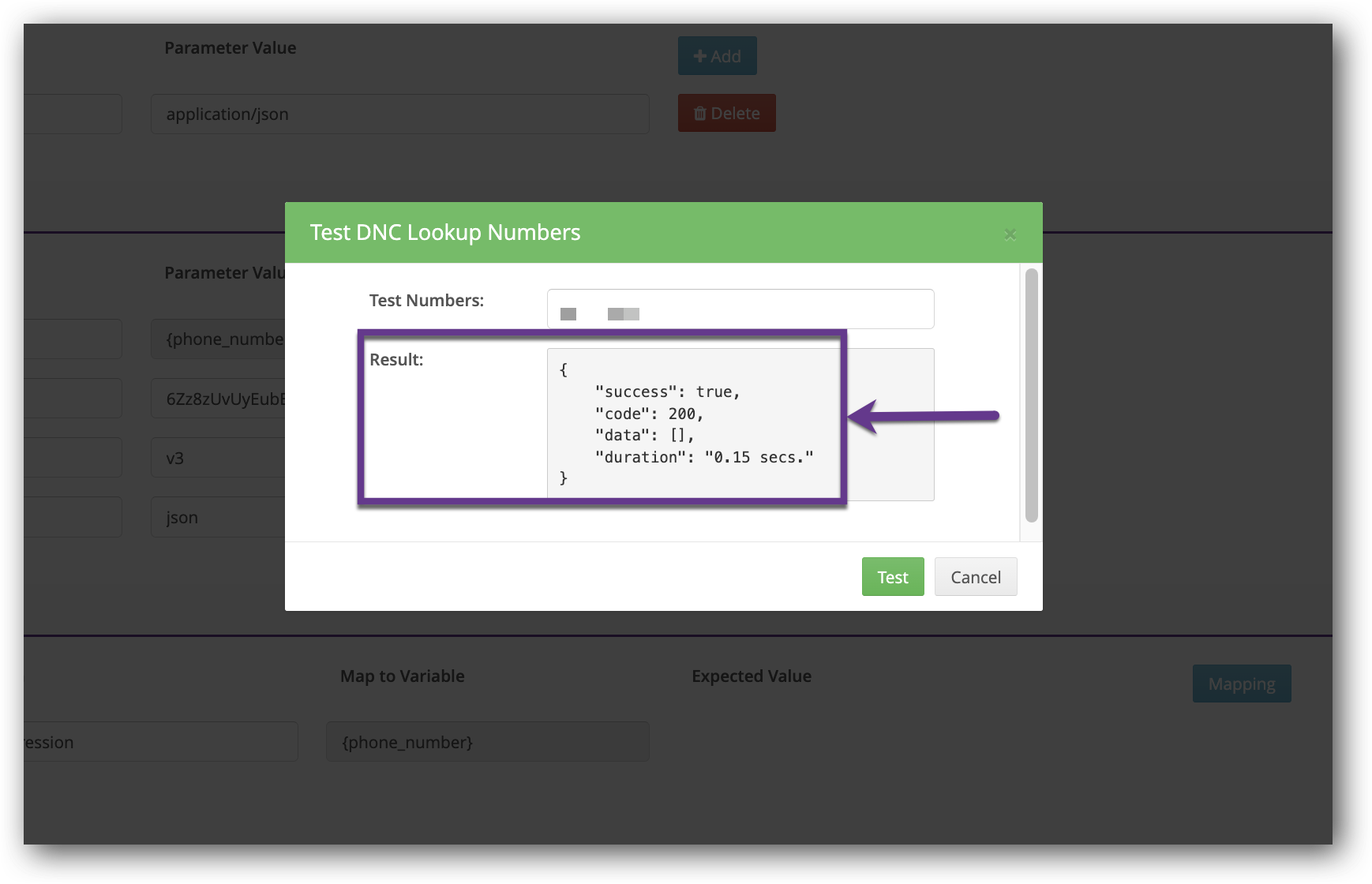Click the red Delete button

tap(727, 113)
